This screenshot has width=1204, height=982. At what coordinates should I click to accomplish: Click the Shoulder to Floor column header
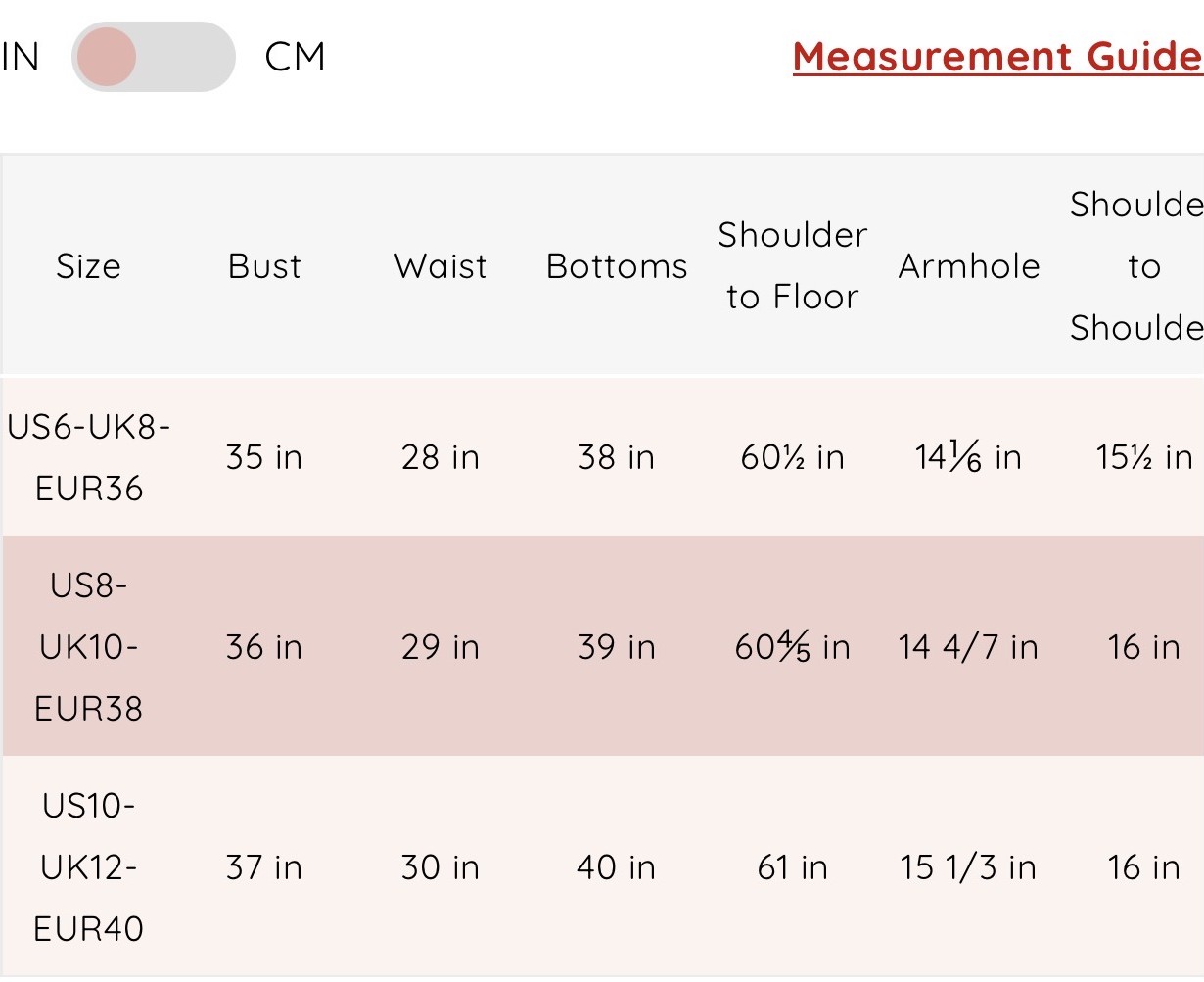click(793, 265)
